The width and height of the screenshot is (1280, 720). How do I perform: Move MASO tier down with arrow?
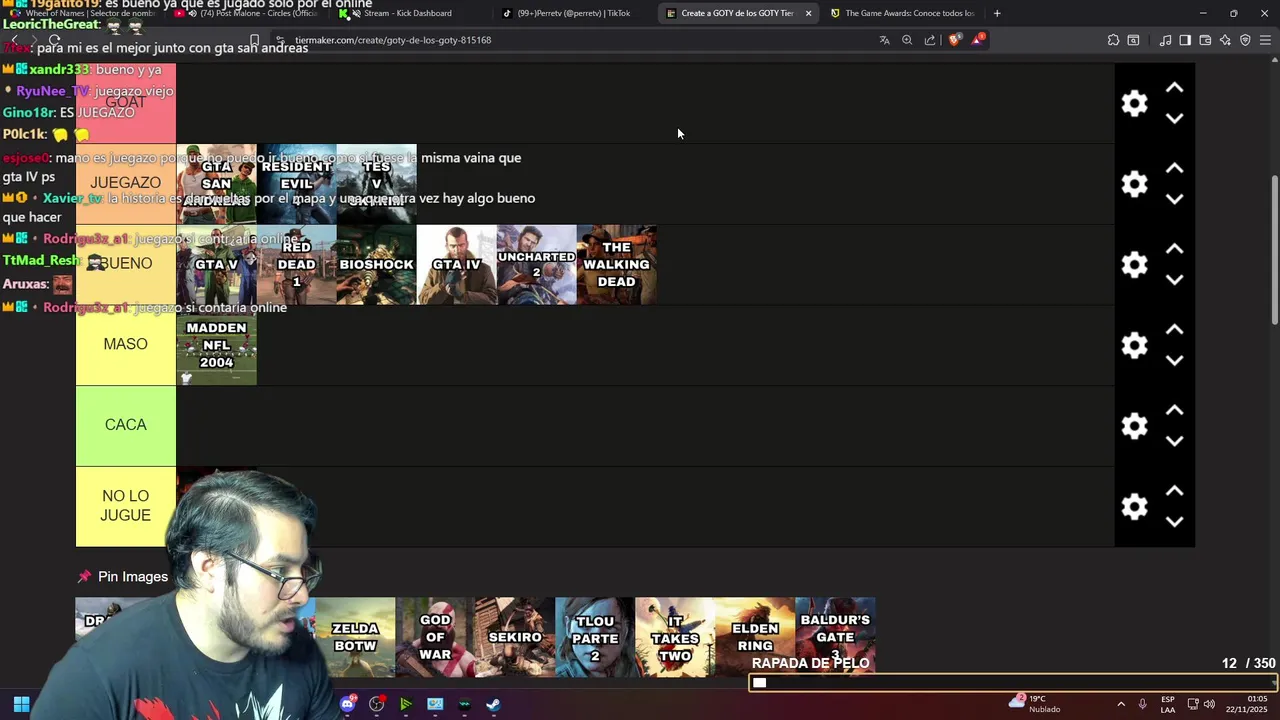(1175, 360)
